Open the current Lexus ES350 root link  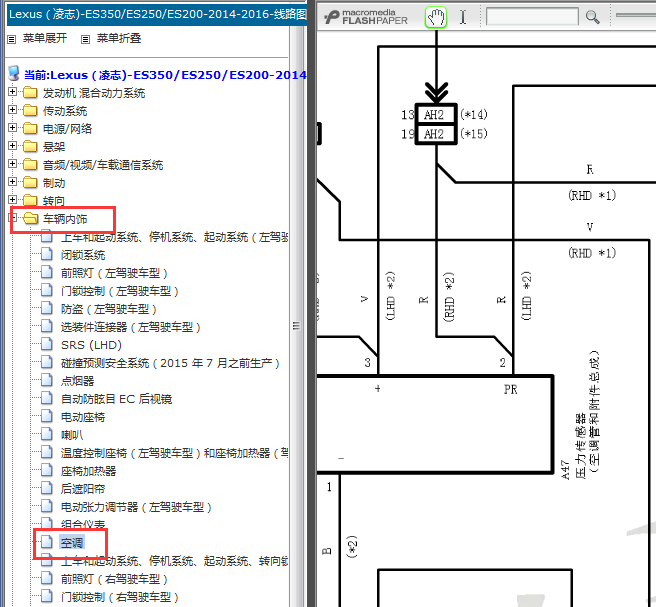pos(165,75)
